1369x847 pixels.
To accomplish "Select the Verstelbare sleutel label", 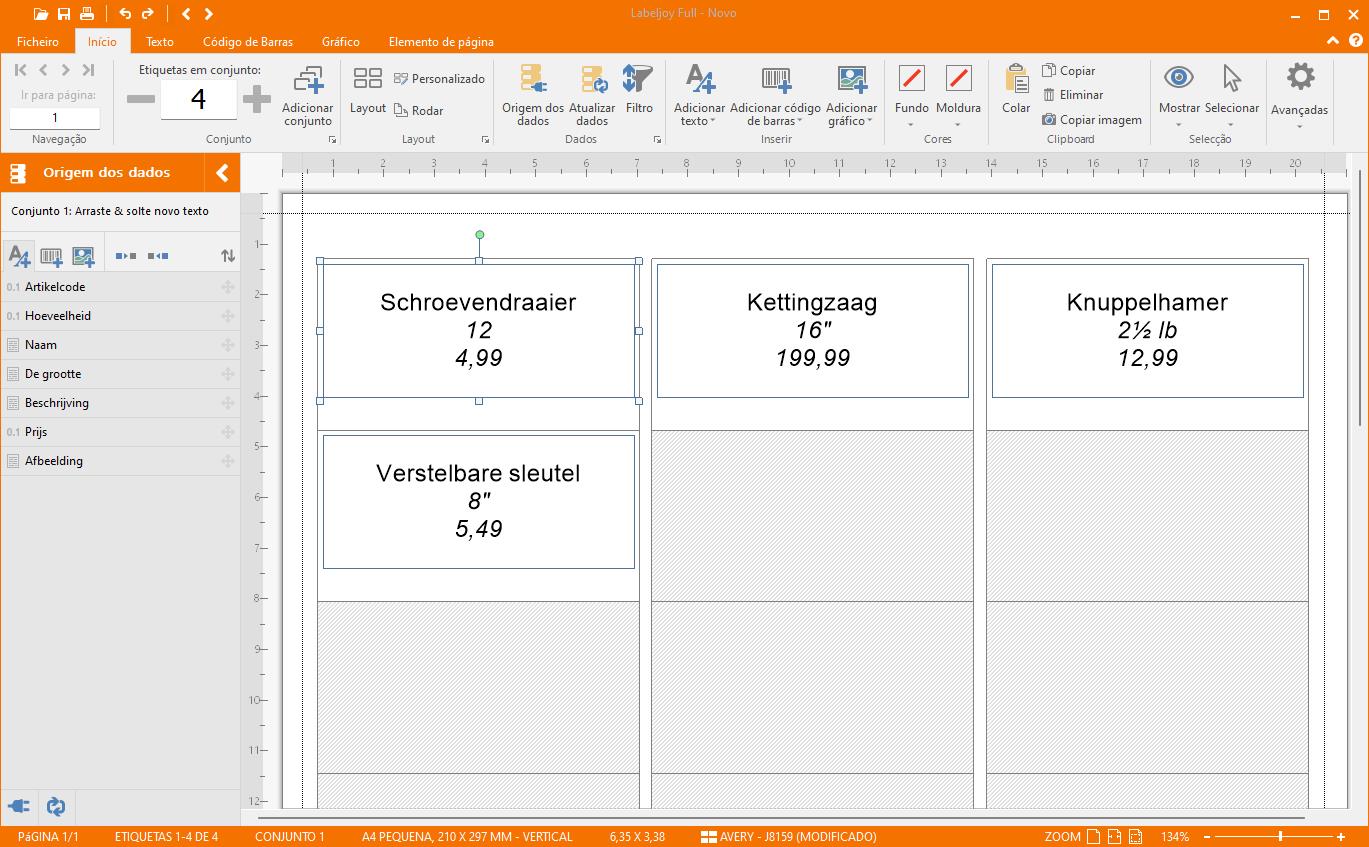I will pos(478,502).
